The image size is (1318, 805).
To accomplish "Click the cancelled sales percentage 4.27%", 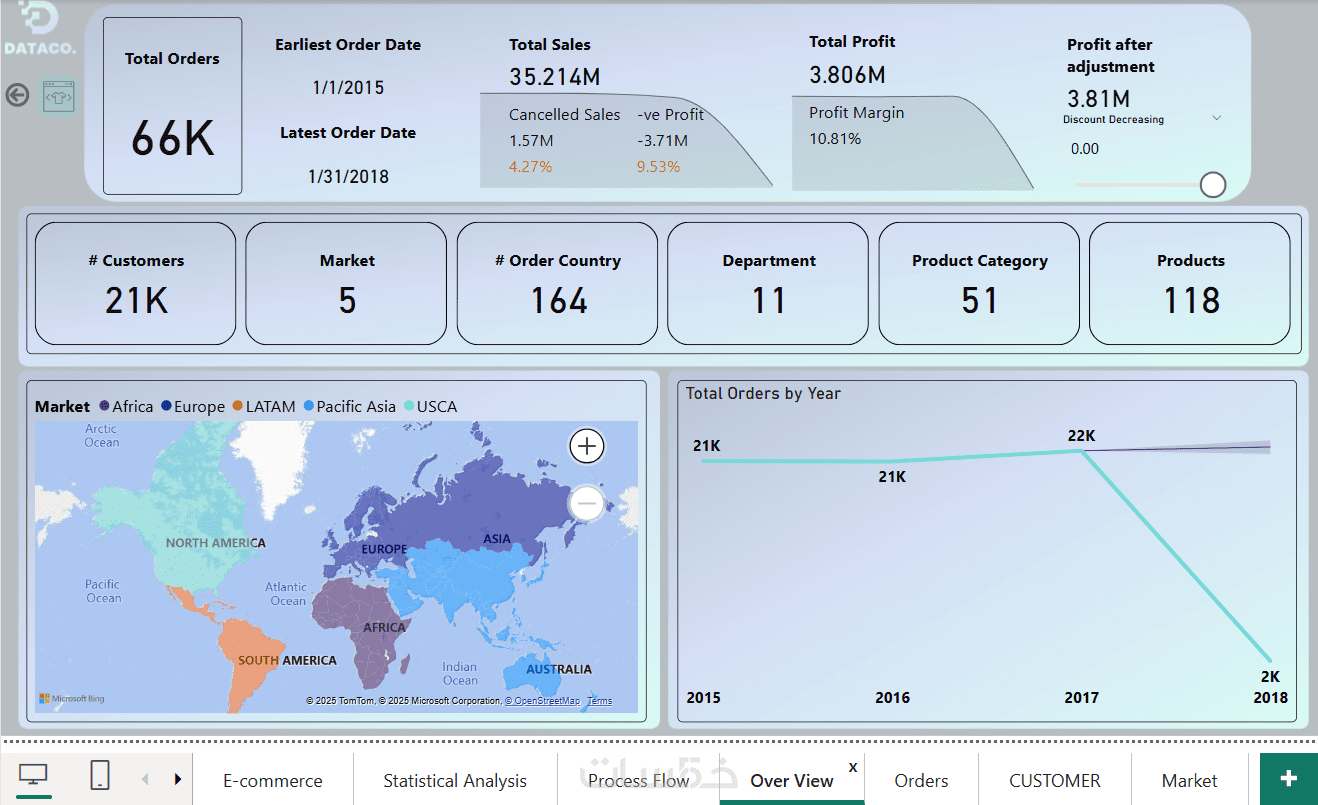I will [531, 167].
